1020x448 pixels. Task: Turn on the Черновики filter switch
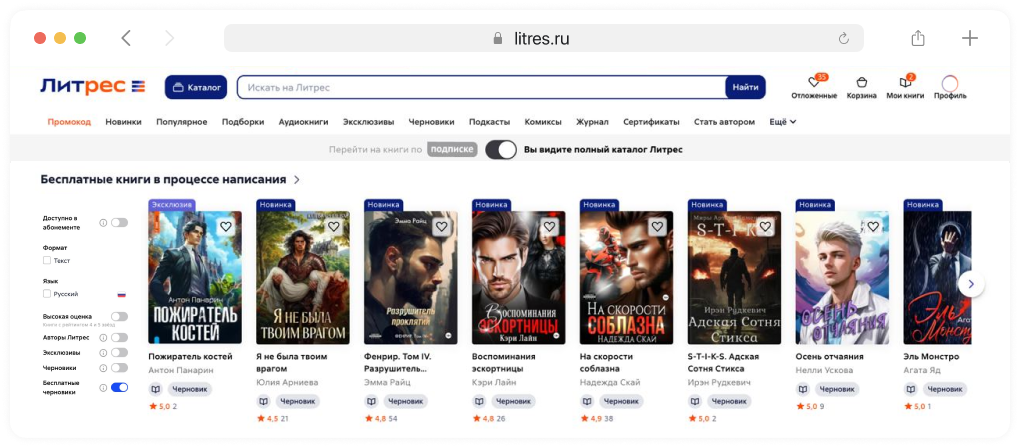pyautogui.click(x=119, y=368)
